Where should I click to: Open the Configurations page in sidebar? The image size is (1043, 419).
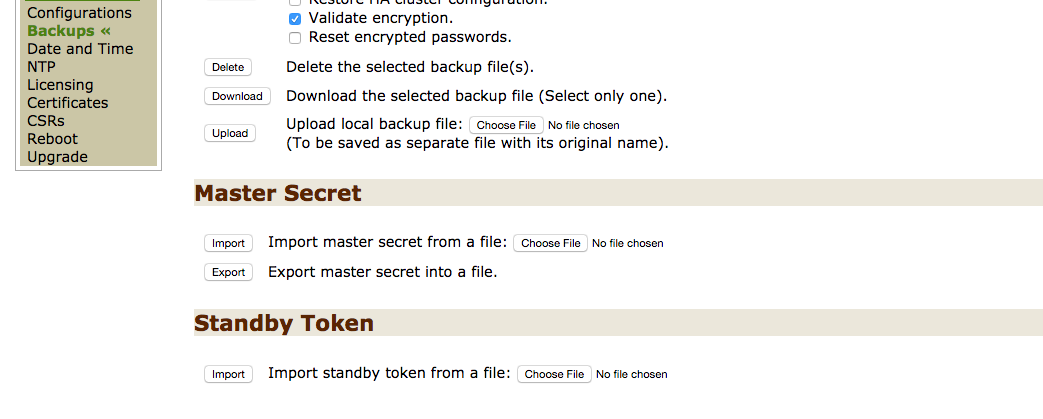pos(79,13)
